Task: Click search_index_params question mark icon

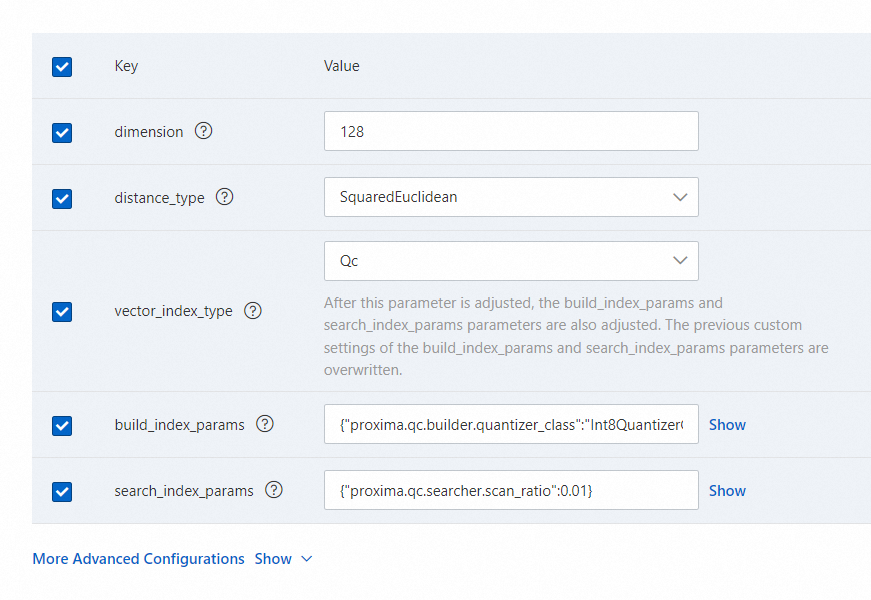Action: (274, 490)
